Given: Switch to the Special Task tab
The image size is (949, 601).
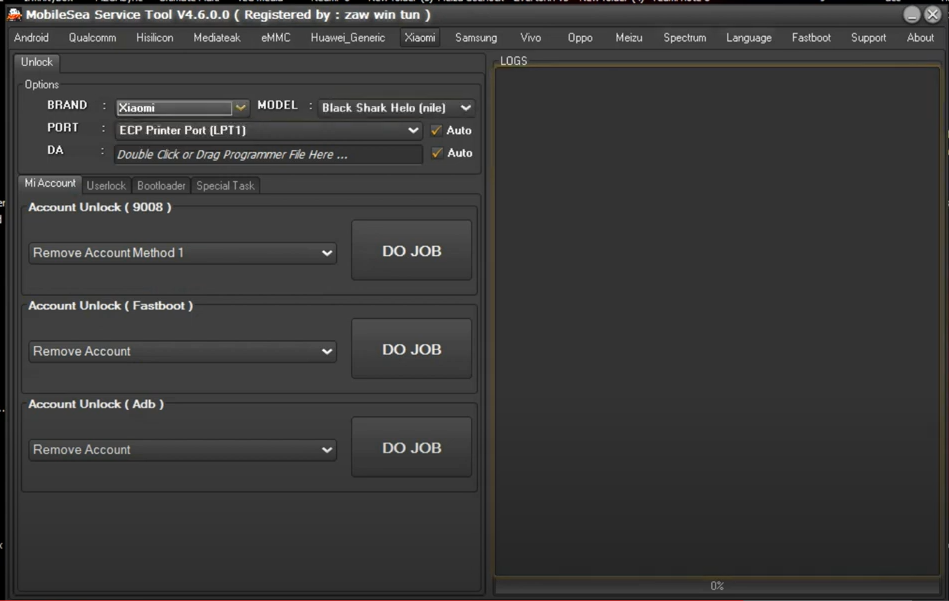Looking at the screenshot, I should (225, 186).
